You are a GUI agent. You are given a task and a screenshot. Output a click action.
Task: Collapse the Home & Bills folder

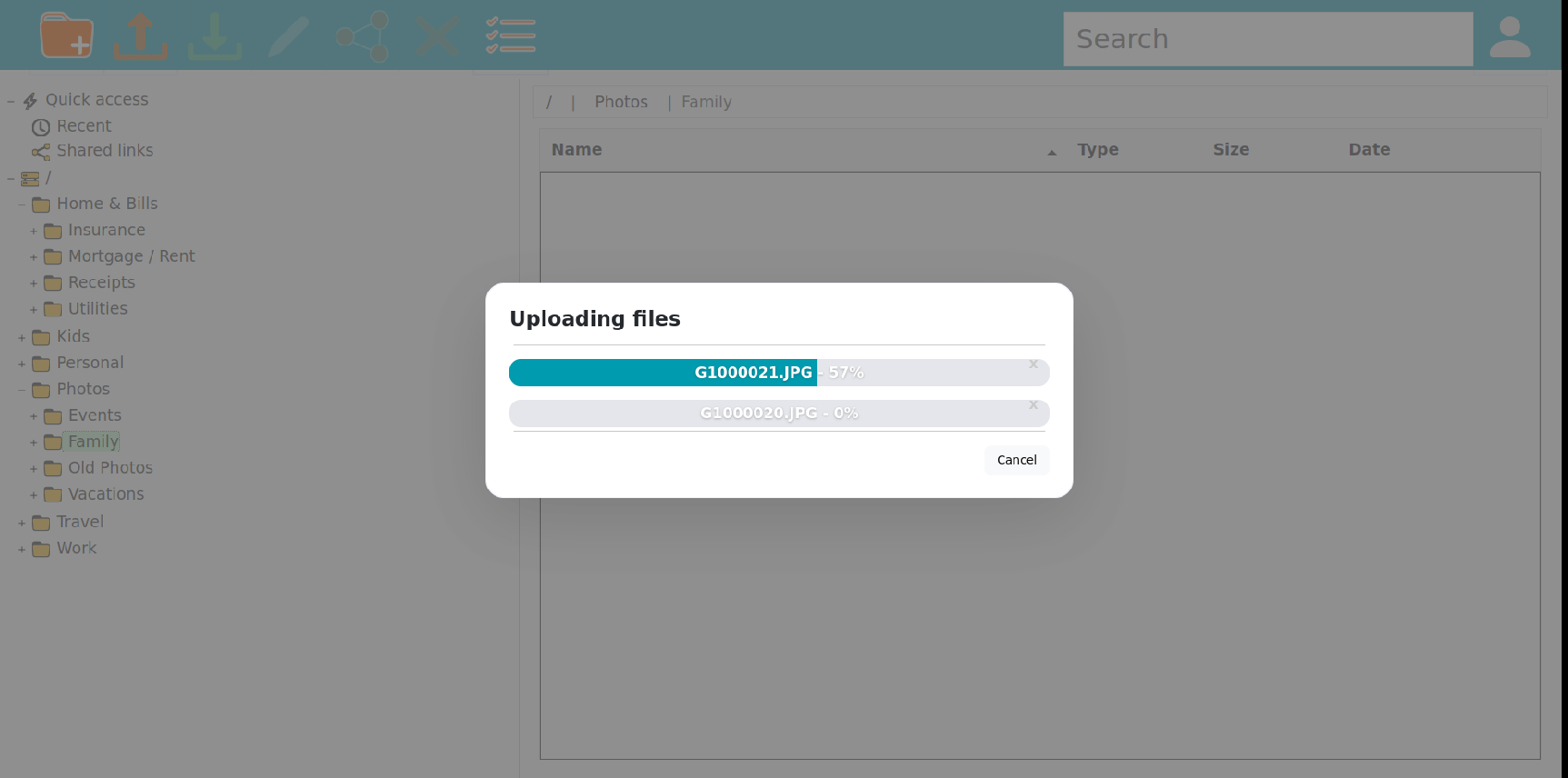point(22,204)
